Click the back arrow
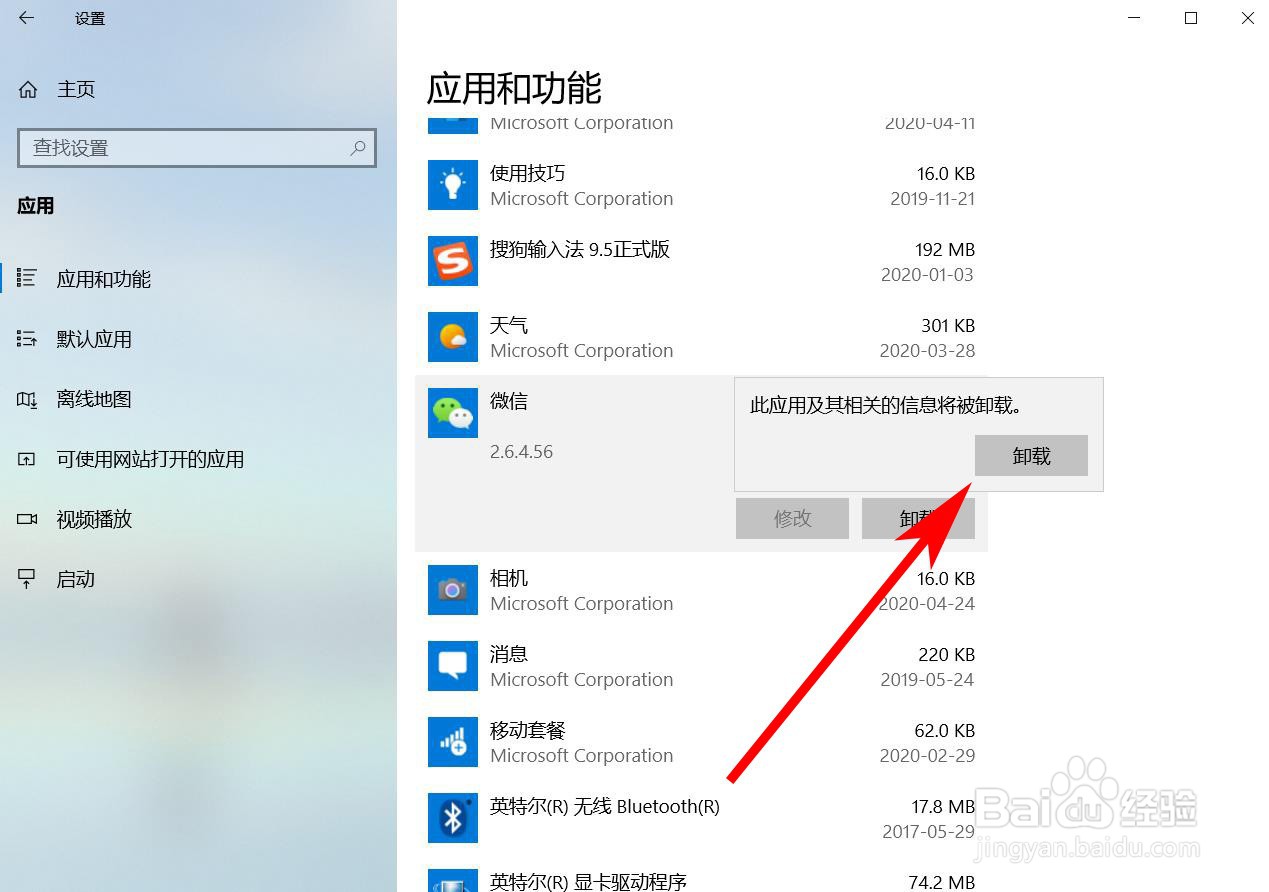This screenshot has height=892, width=1269. 25,17
